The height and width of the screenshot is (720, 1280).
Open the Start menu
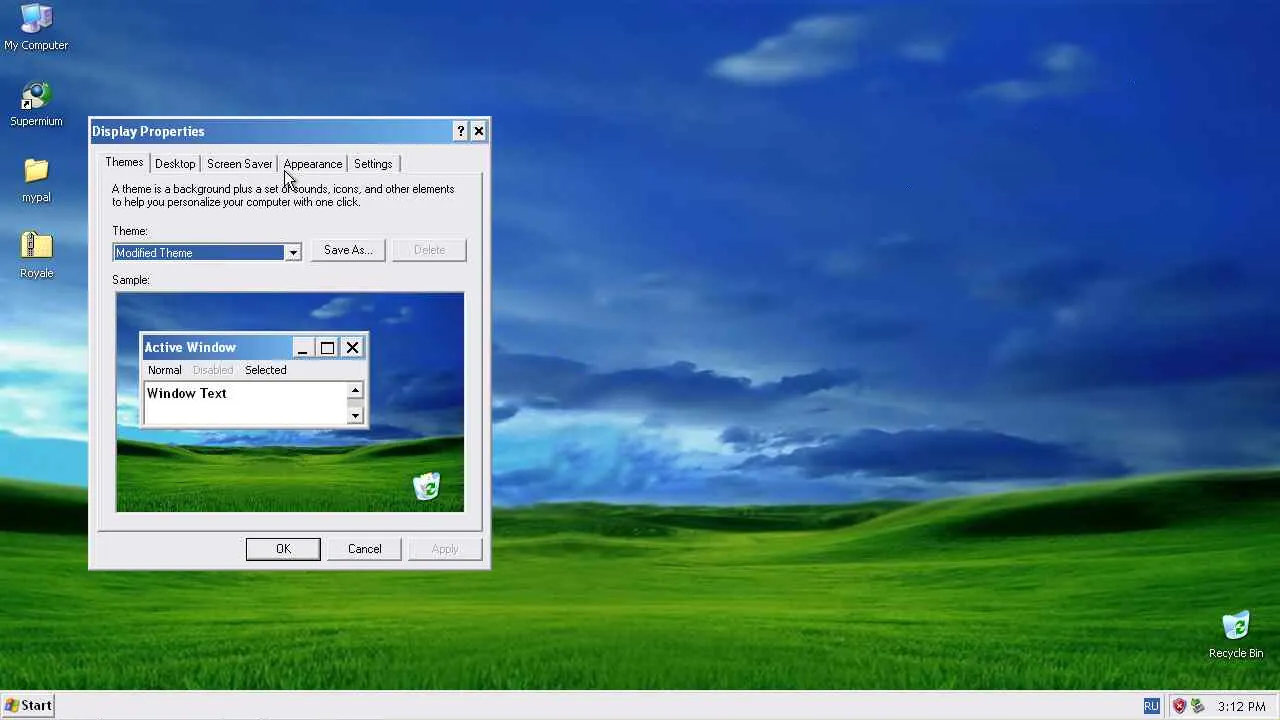click(28, 705)
